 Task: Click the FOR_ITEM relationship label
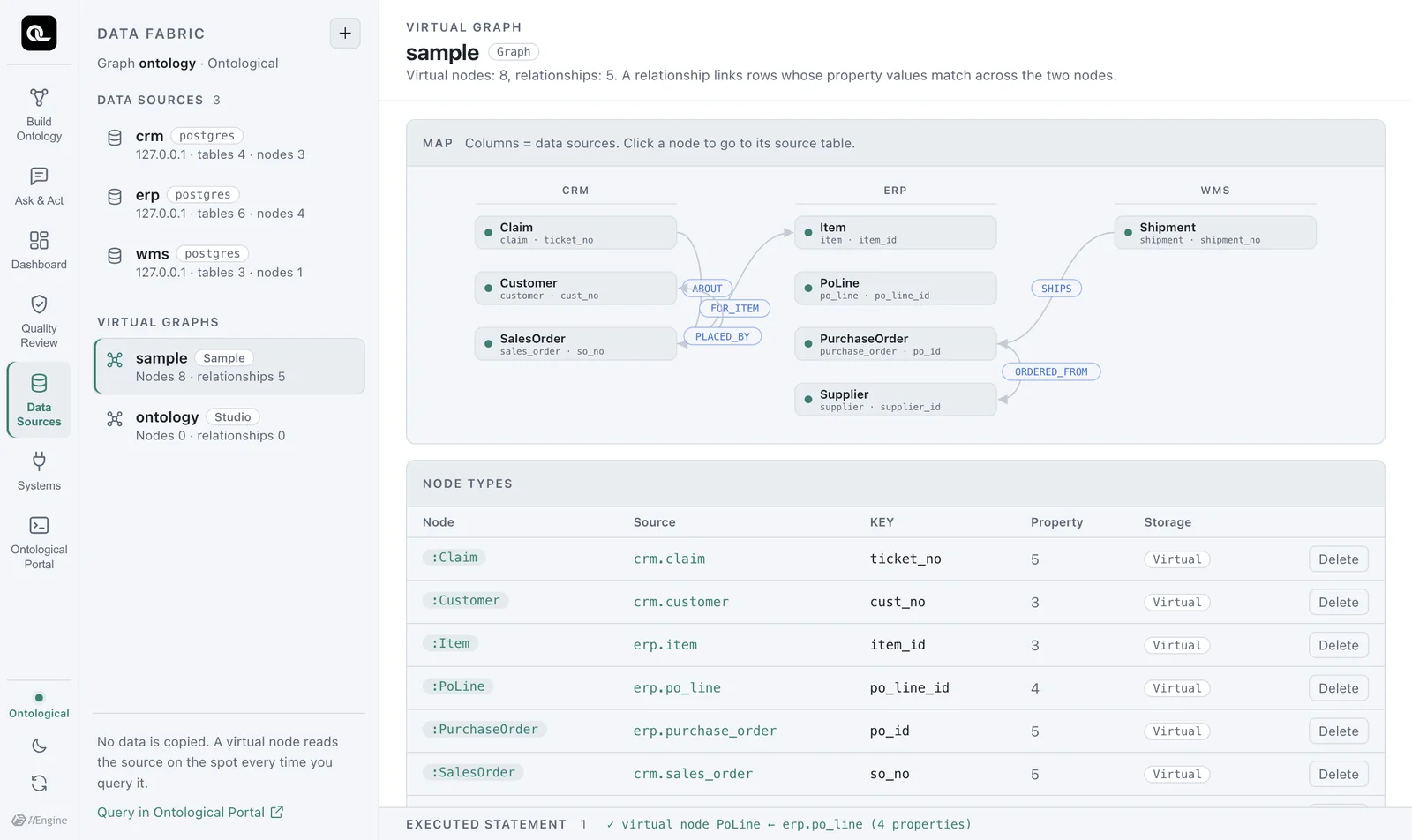734,309
